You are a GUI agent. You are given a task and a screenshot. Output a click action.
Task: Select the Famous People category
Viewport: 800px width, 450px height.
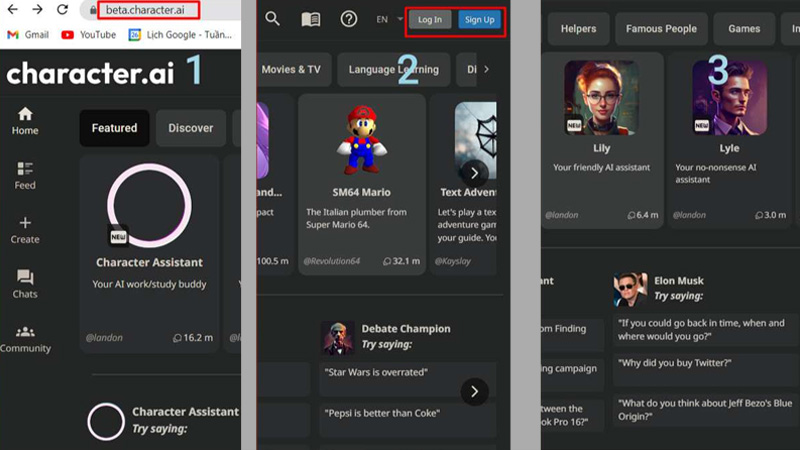tap(661, 29)
